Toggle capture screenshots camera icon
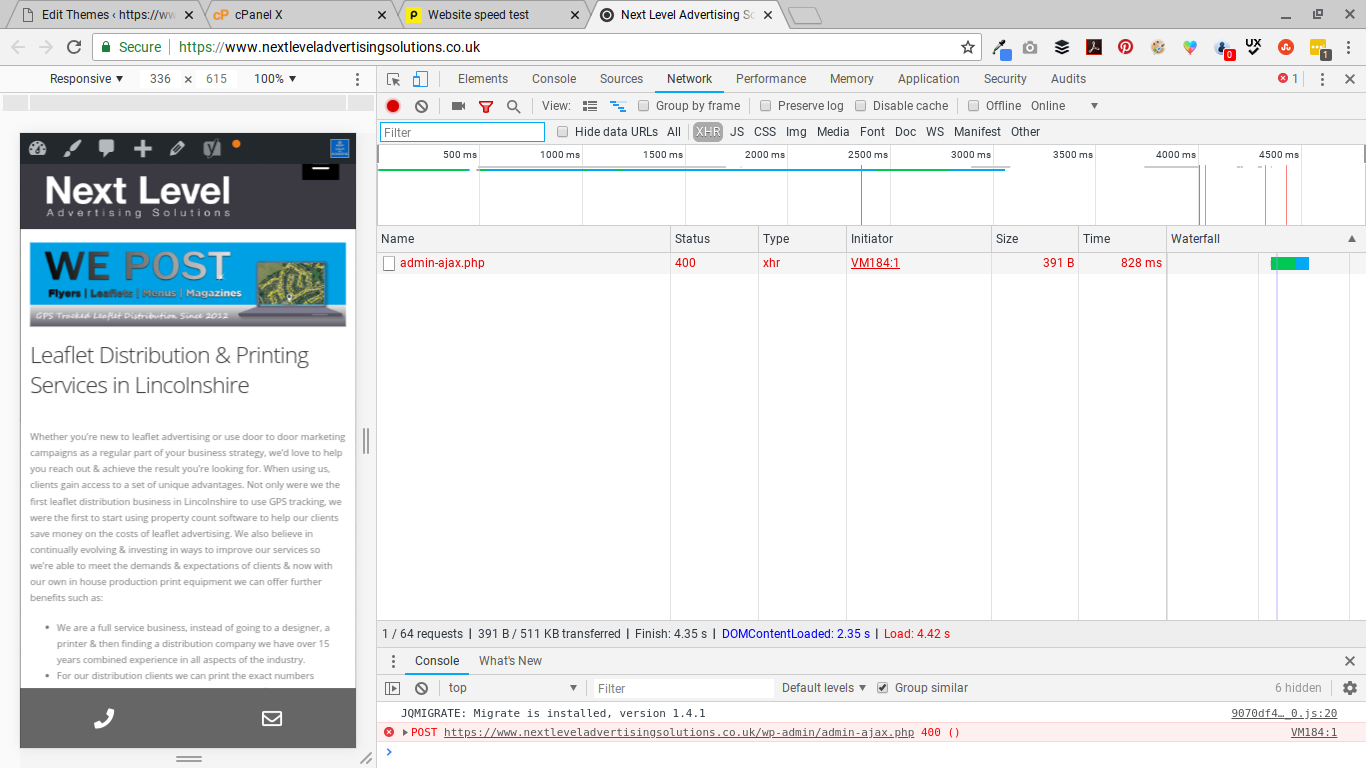Image resolution: width=1366 pixels, height=768 pixels. [x=458, y=106]
